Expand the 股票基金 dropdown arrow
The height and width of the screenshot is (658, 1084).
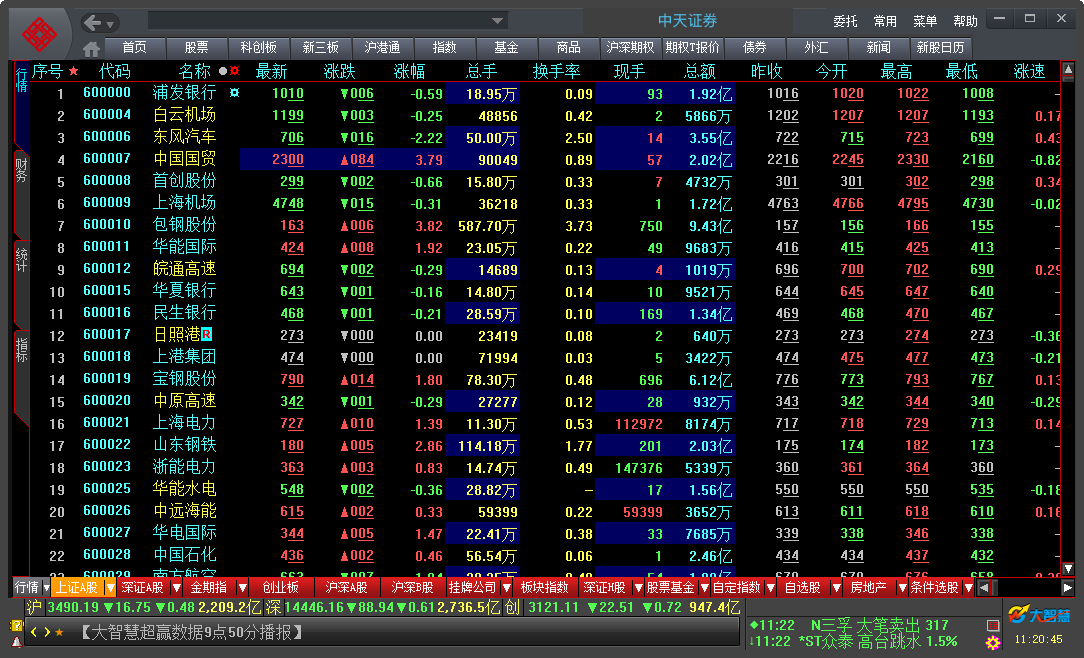pos(704,588)
